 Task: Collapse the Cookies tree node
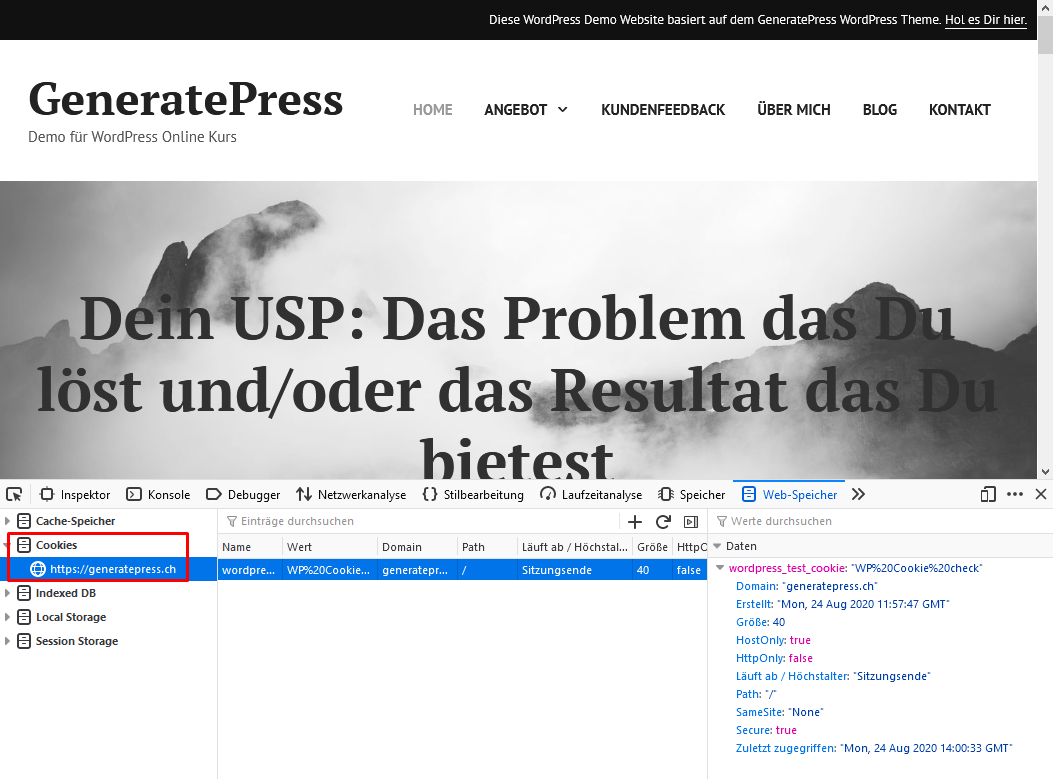7,545
